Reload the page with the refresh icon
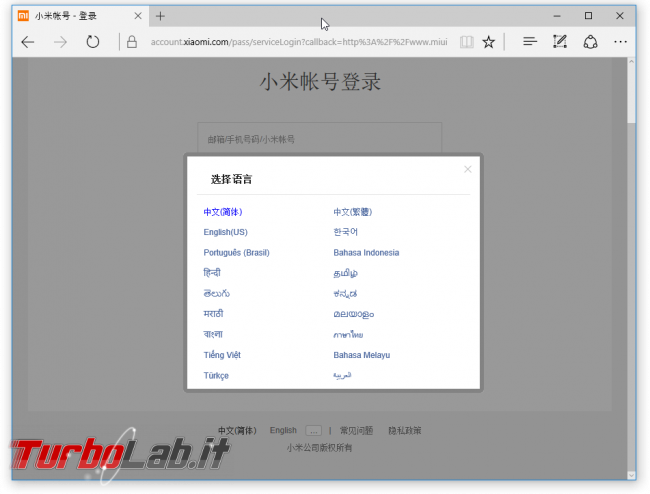The height and width of the screenshot is (494, 650). tap(93, 42)
